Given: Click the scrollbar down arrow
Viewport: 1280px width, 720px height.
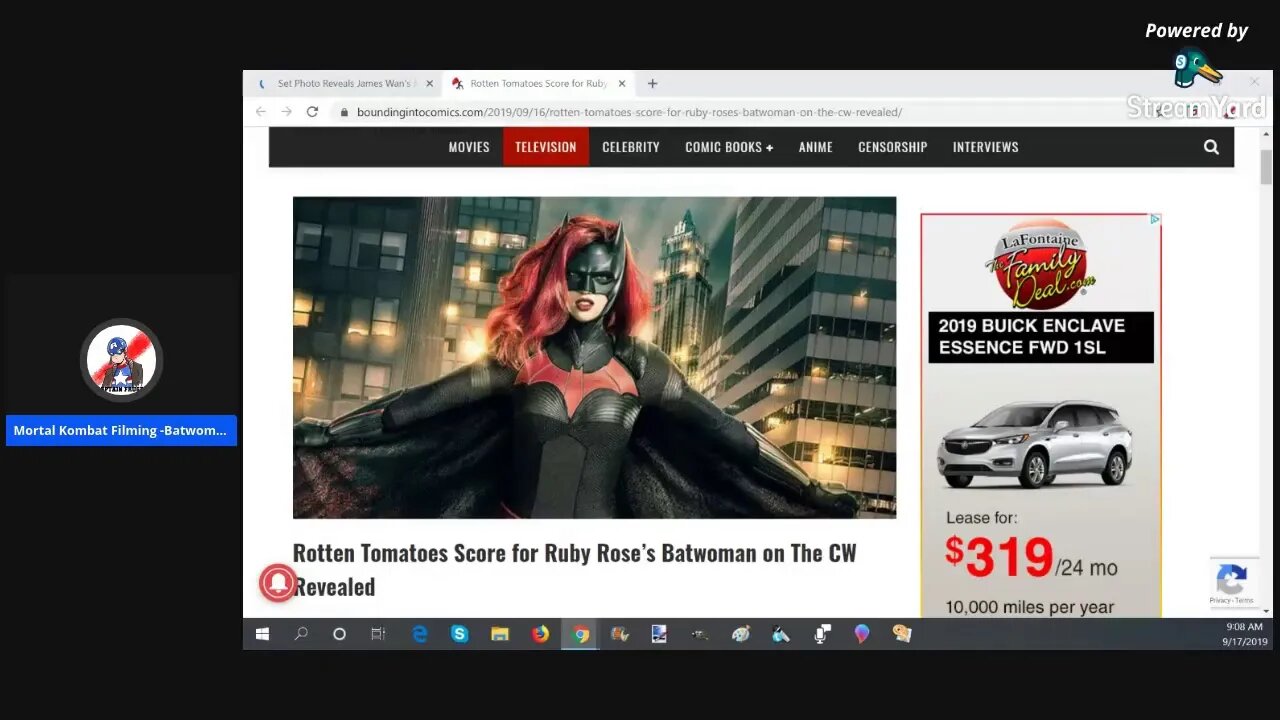Looking at the screenshot, I should click(x=1266, y=610).
